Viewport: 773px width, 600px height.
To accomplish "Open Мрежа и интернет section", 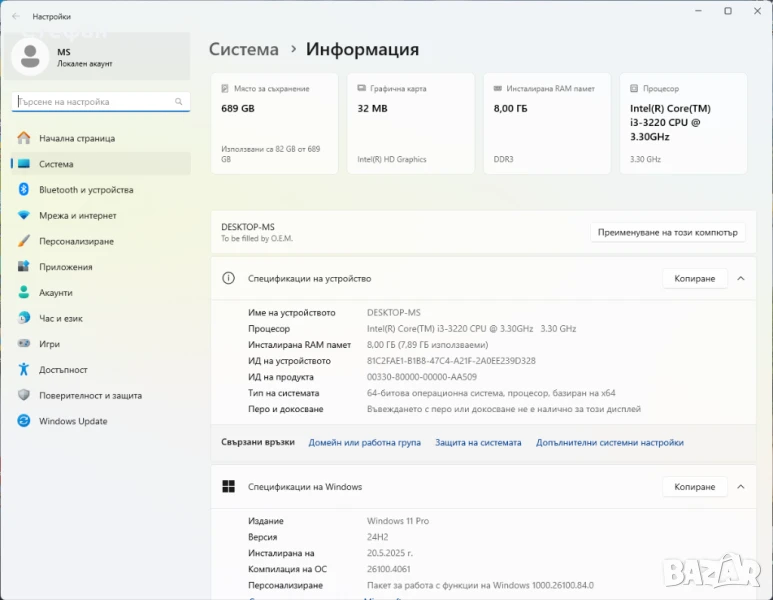I will [x=77, y=216].
